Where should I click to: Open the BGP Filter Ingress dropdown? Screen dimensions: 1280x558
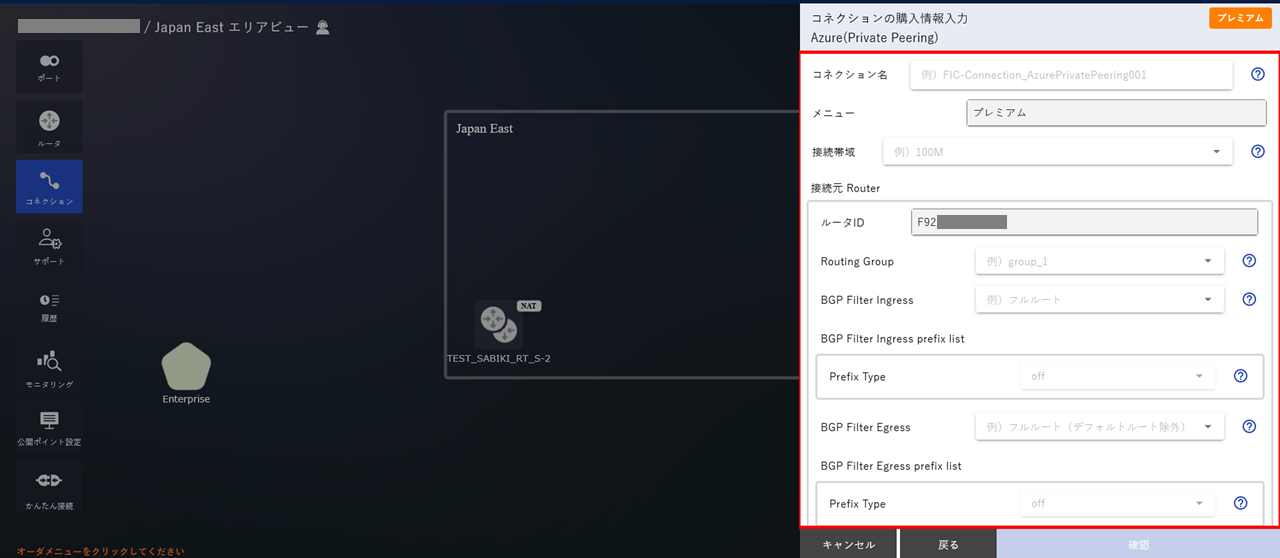pos(1099,299)
